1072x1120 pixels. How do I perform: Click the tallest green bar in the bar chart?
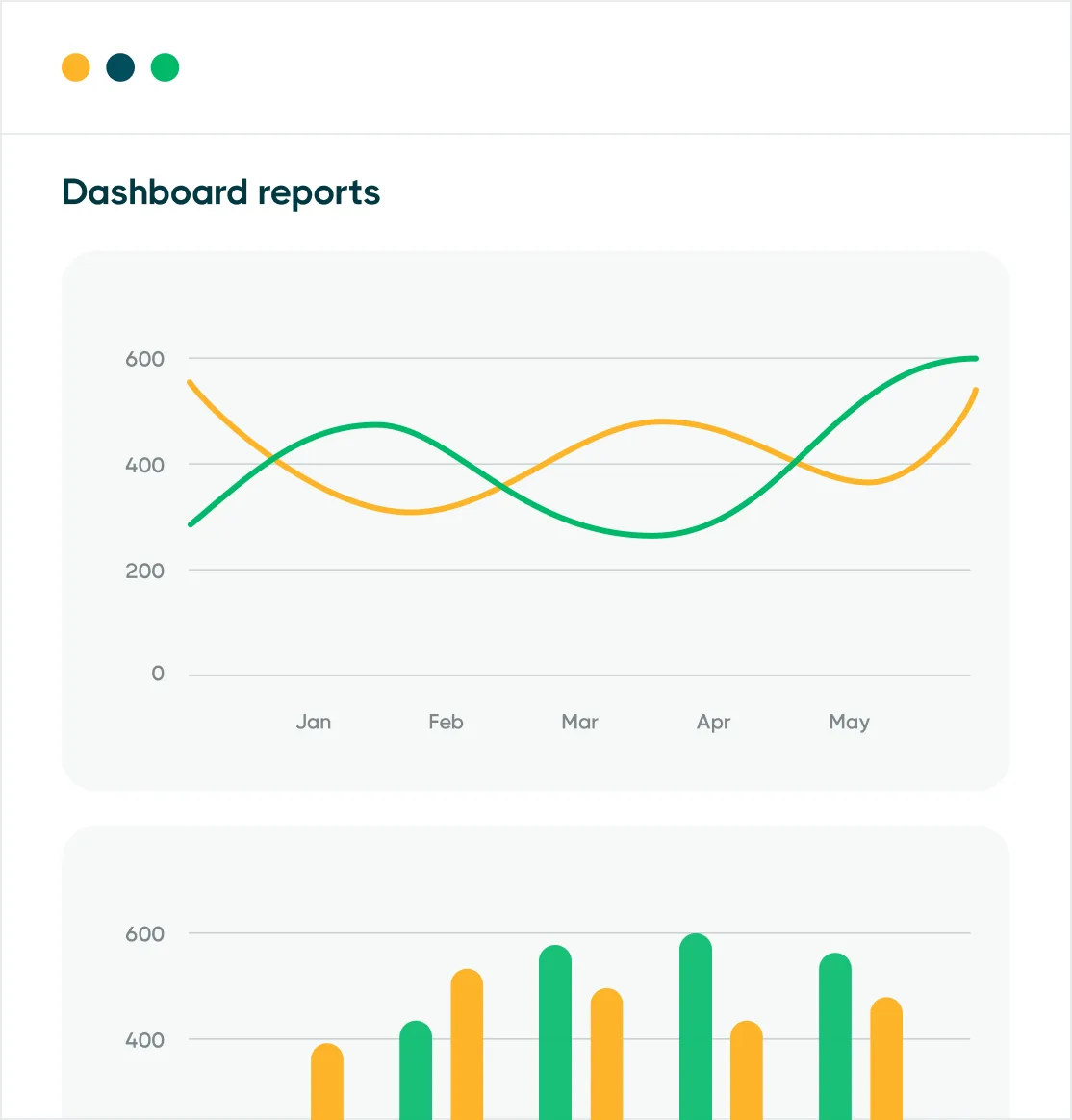point(696,1027)
